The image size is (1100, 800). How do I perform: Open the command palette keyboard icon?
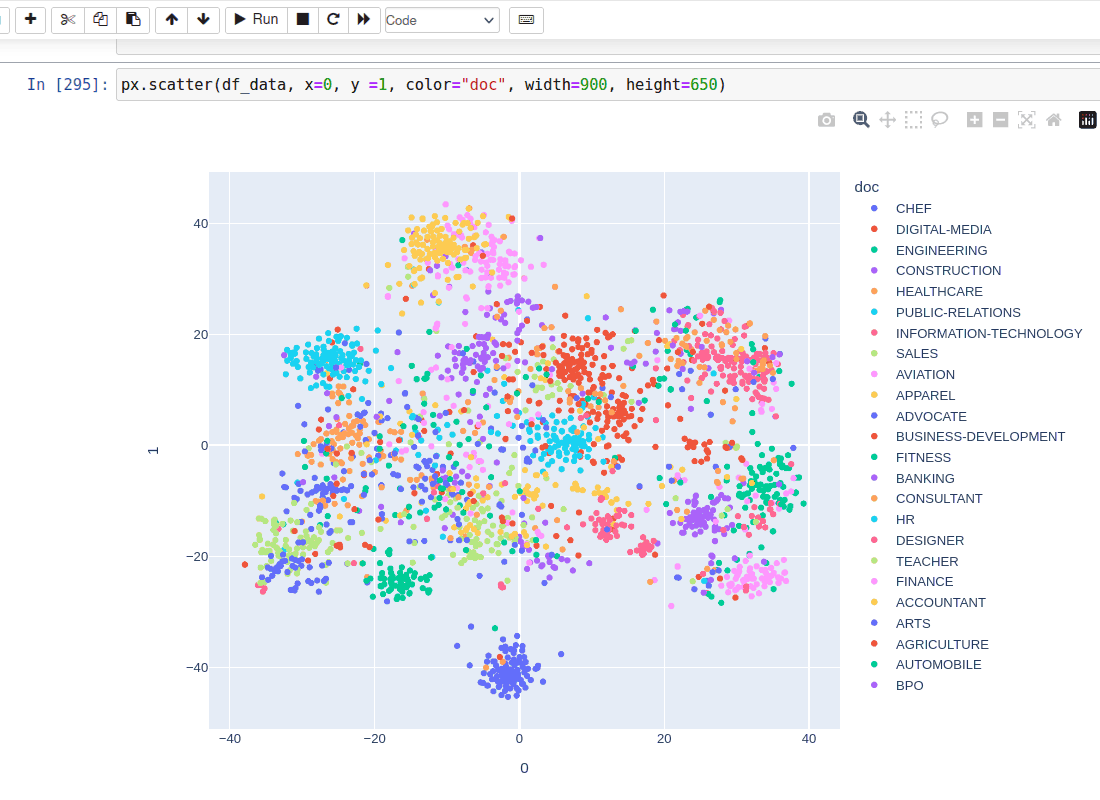coord(526,19)
